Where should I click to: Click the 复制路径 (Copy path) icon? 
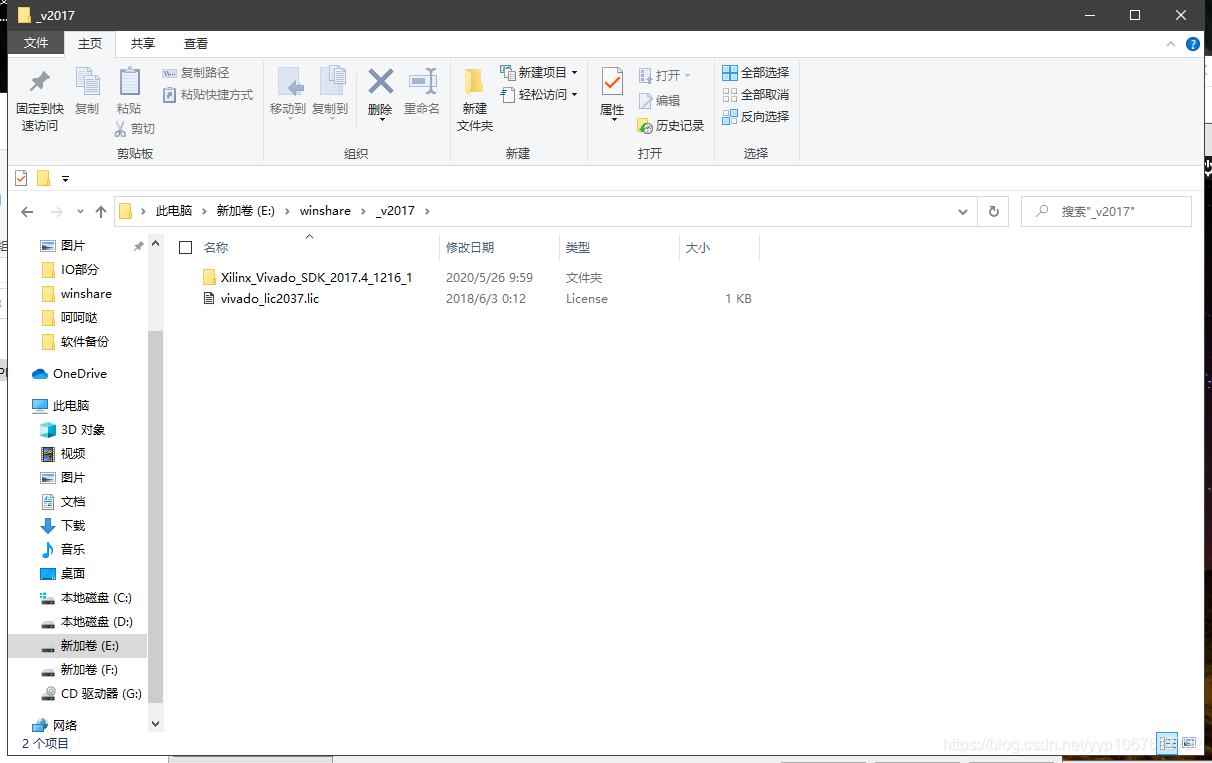tap(197, 73)
